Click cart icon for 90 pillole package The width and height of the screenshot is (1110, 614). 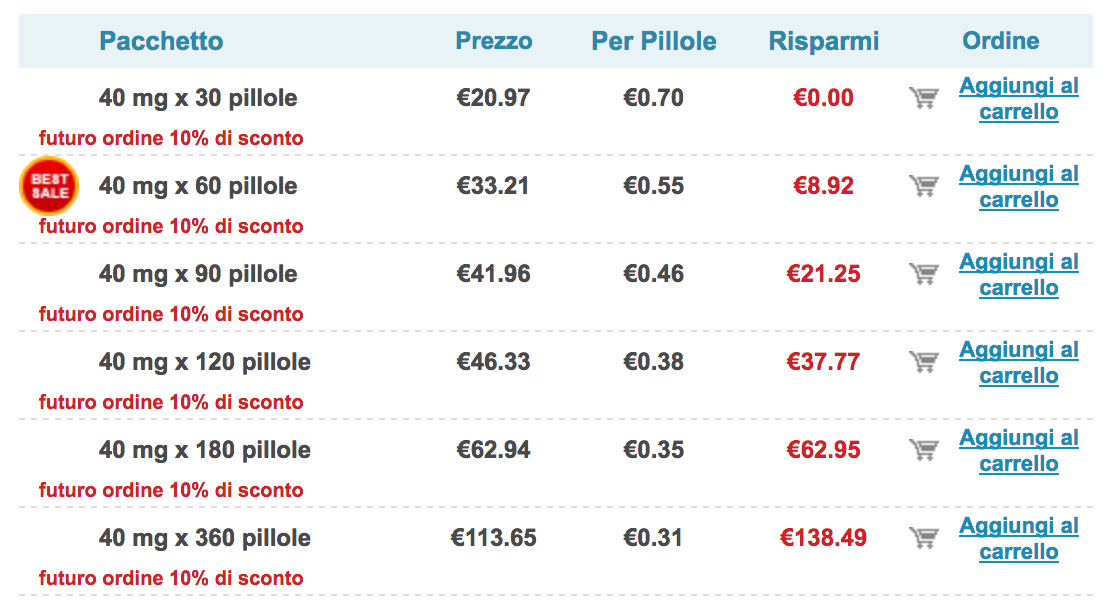point(924,273)
